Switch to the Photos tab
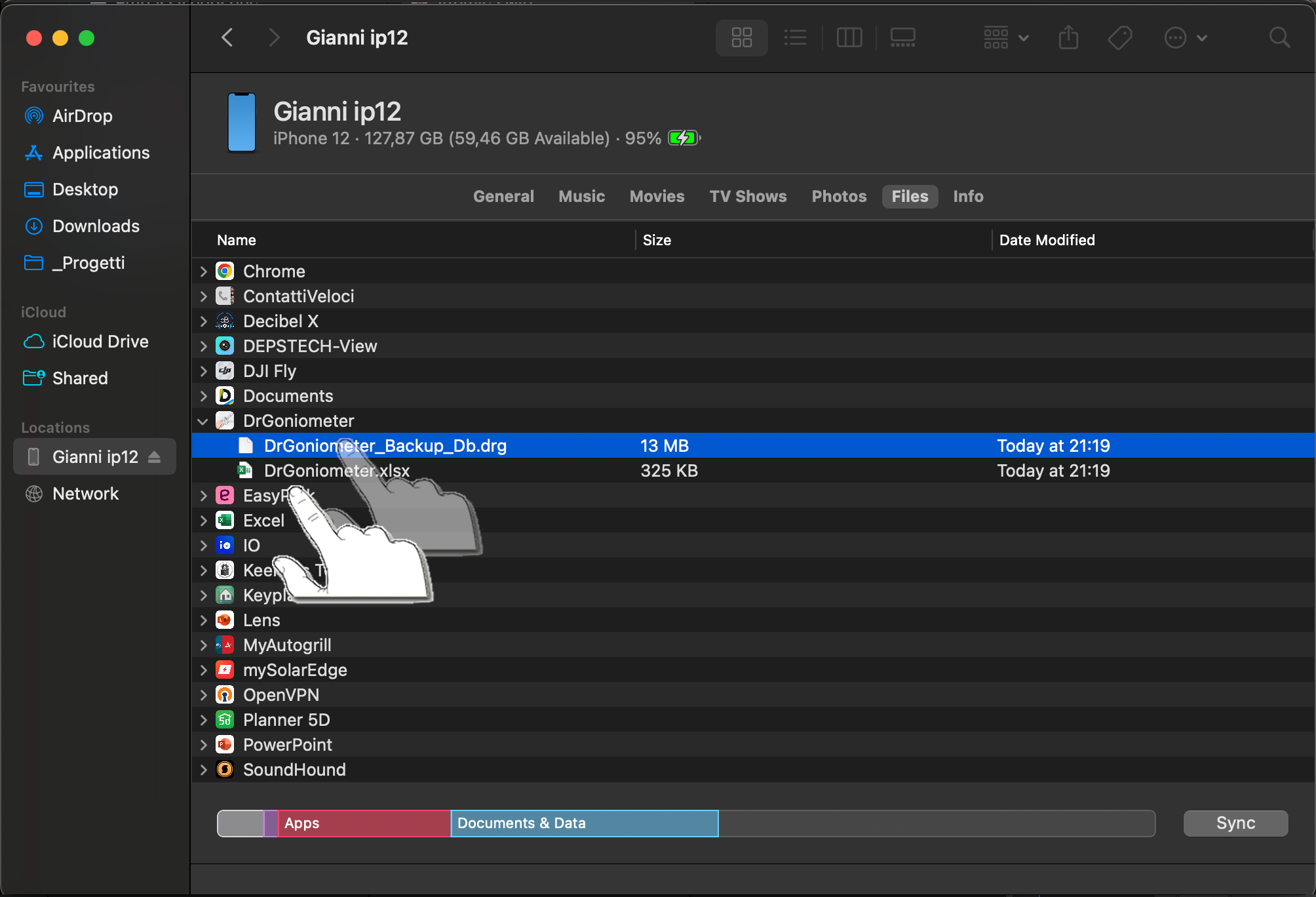1316x897 pixels. pyautogui.click(x=838, y=196)
